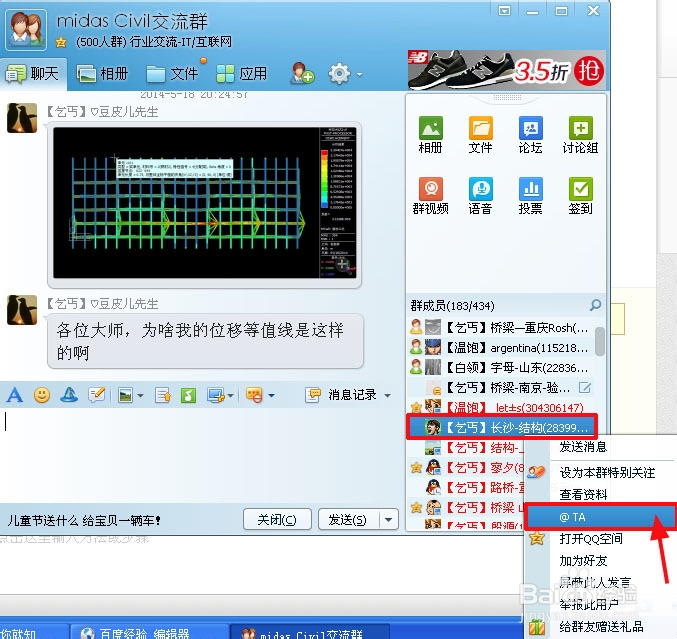Click the 儿童节送什么 ad link
Viewport: 677px width, 639px height.
coord(84,520)
